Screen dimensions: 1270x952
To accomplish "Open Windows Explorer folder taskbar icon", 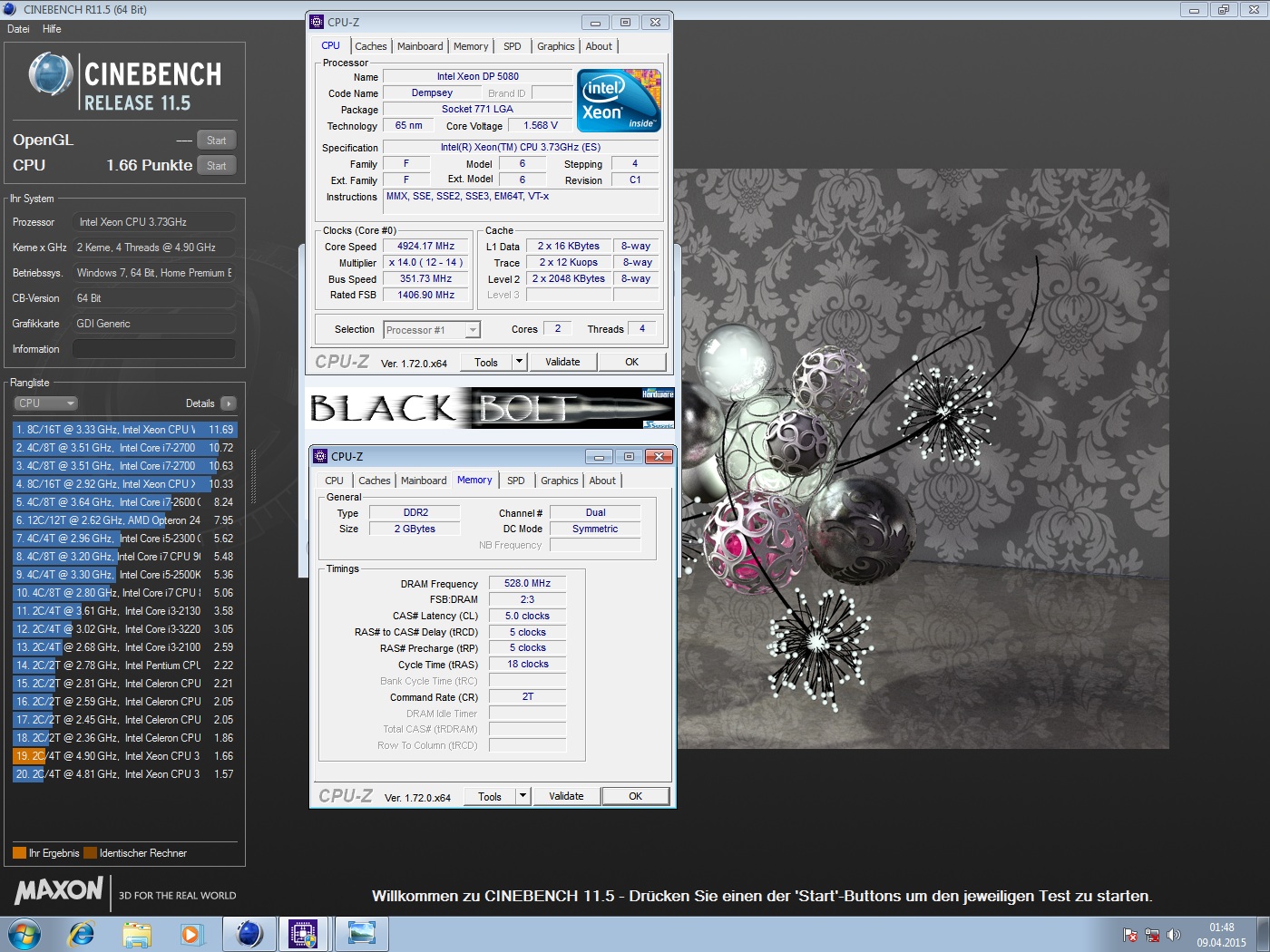I will pos(137,934).
